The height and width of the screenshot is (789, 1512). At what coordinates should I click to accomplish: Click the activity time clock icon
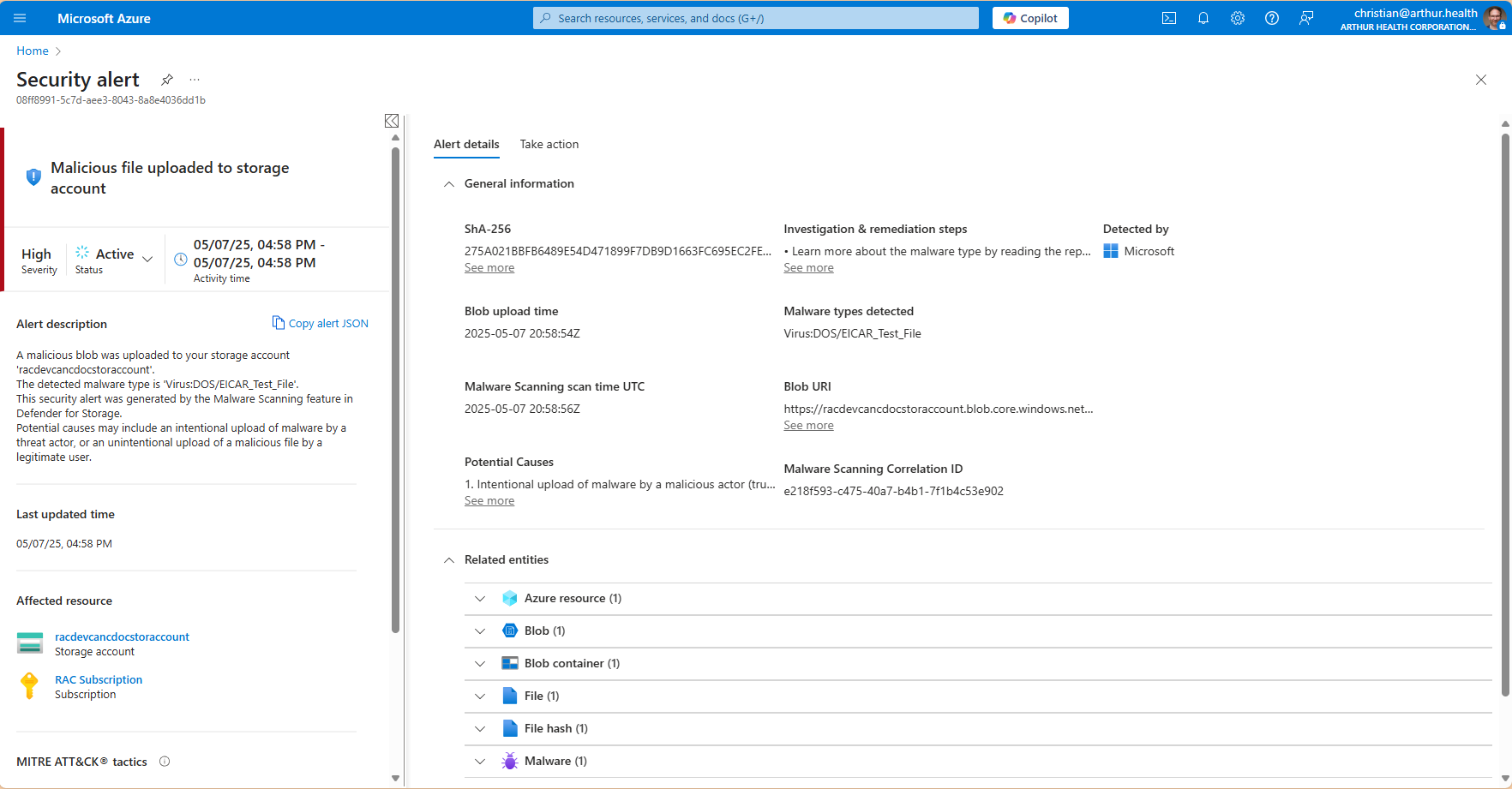coord(181,260)
